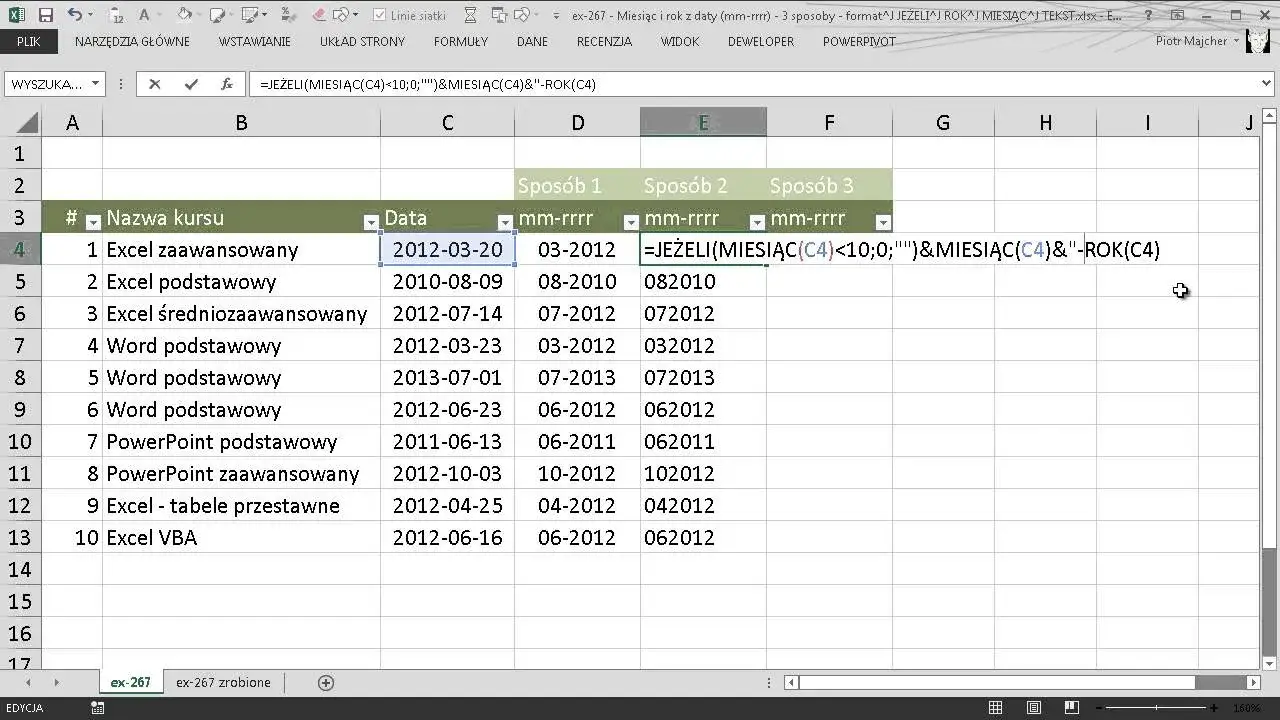The image size is (1280, 720).
Task: Open FORMUŁY ribbon tab
Action: pos(461,41)
